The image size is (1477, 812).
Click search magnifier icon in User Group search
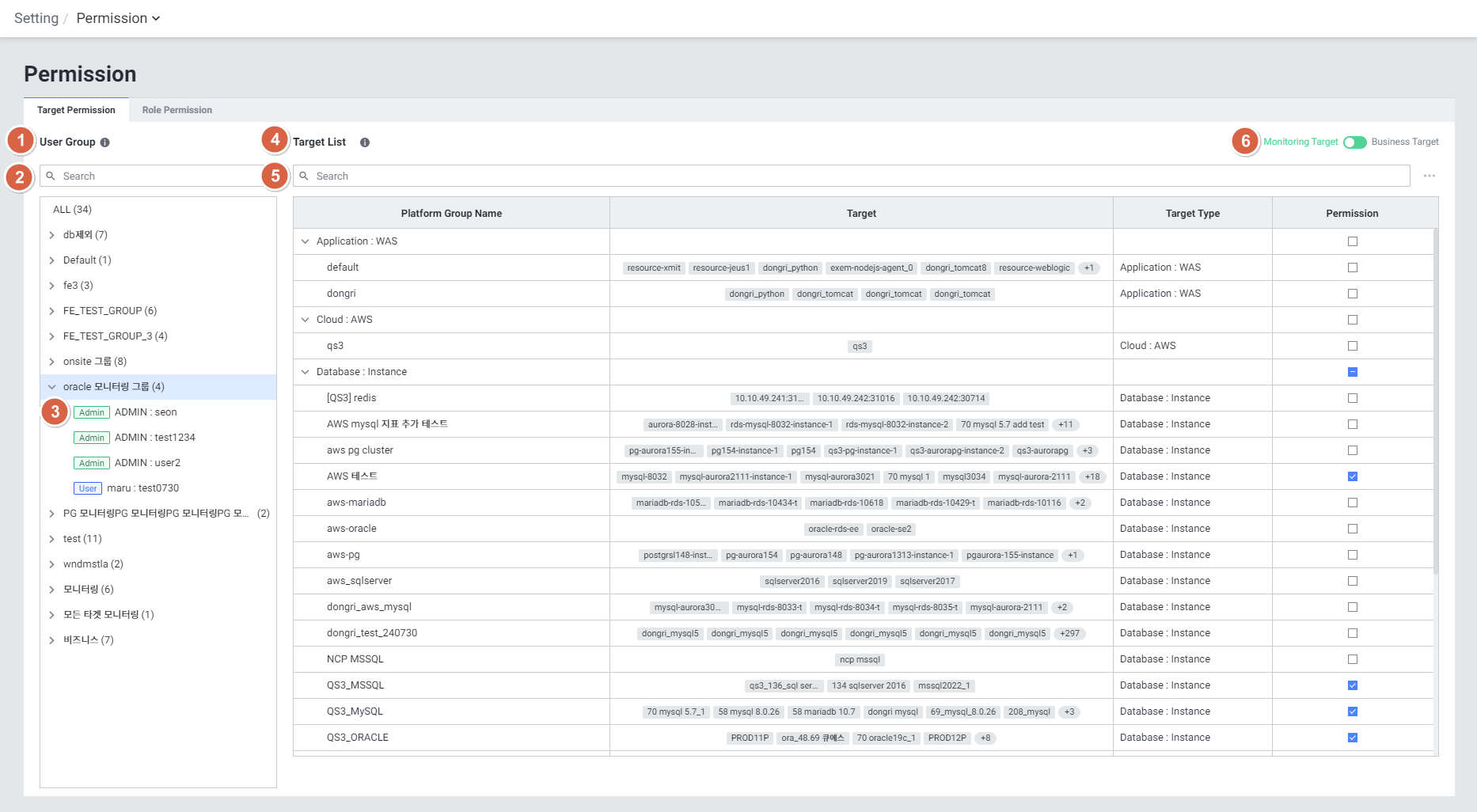(51, 176)
